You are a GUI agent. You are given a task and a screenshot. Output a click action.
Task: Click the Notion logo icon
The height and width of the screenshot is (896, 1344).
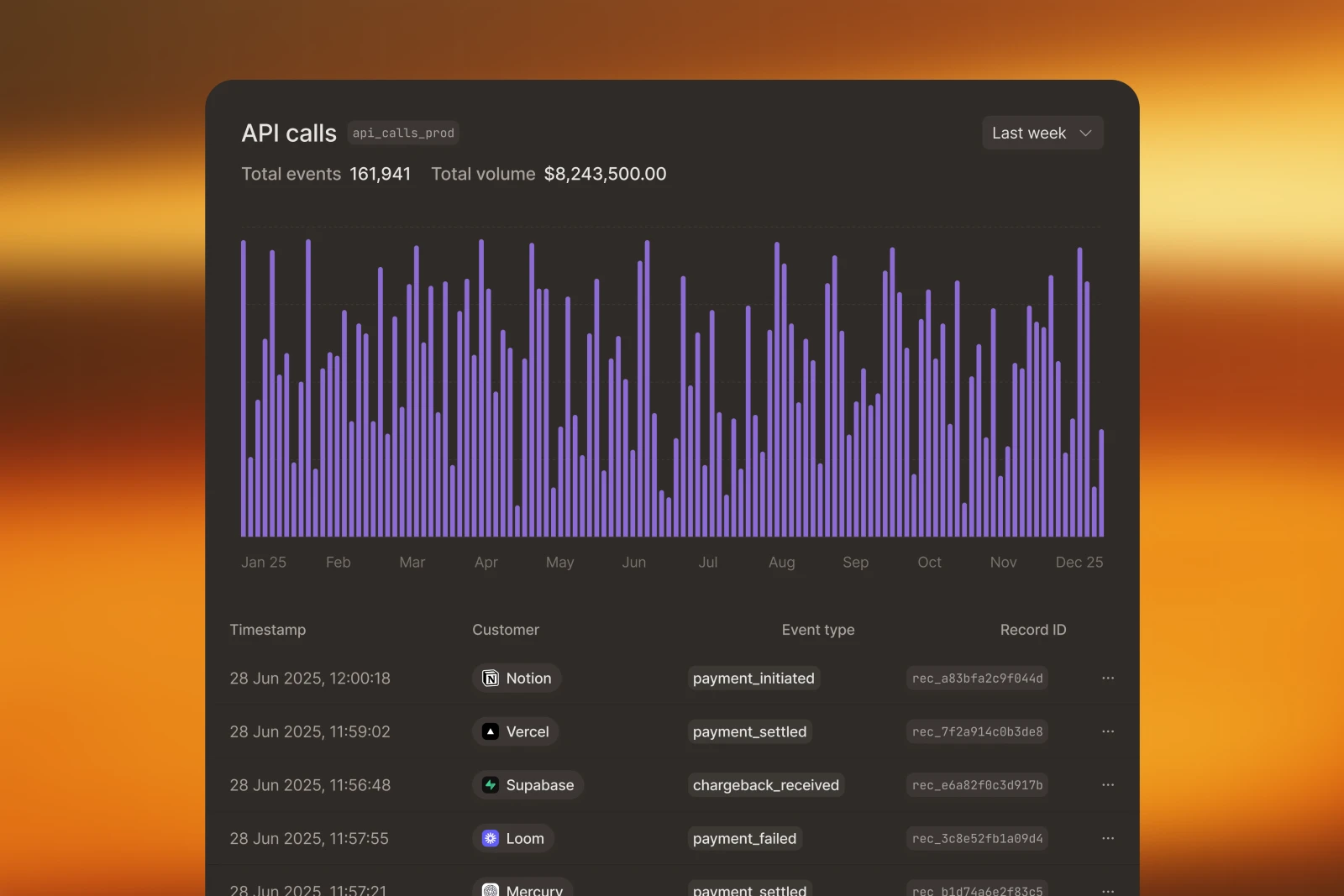[491, 678]
